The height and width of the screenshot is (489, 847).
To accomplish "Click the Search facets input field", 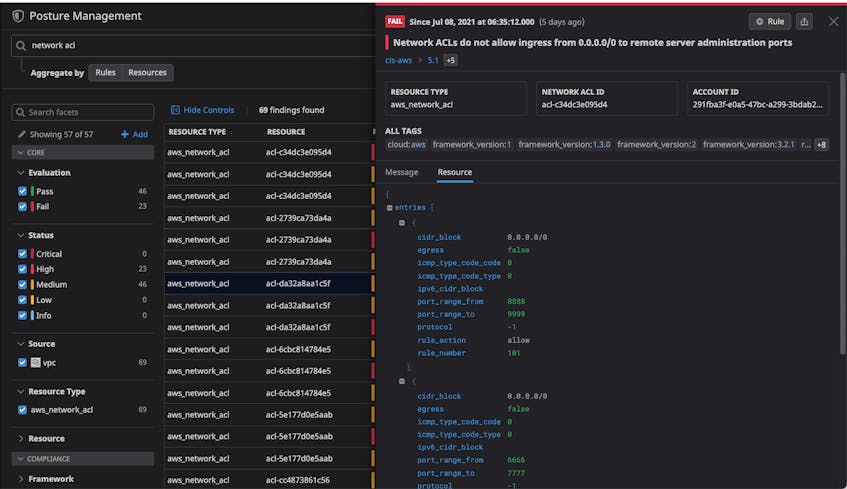I will click(83, 112).
